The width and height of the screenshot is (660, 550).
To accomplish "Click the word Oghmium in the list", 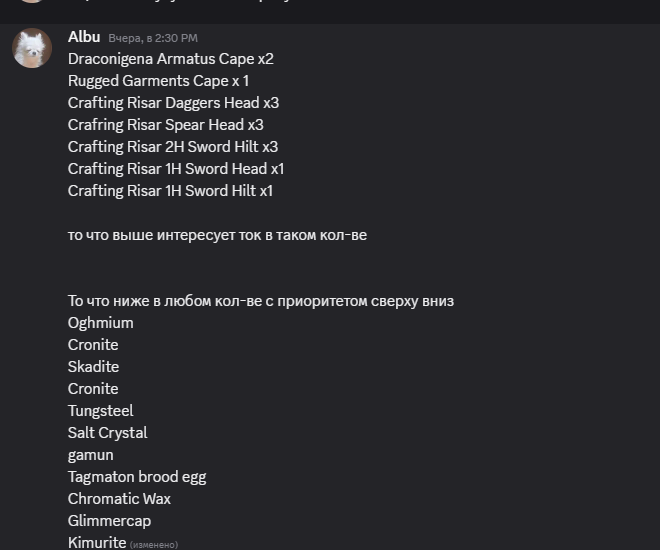I will pyautogui.click(x=100, y=323).
